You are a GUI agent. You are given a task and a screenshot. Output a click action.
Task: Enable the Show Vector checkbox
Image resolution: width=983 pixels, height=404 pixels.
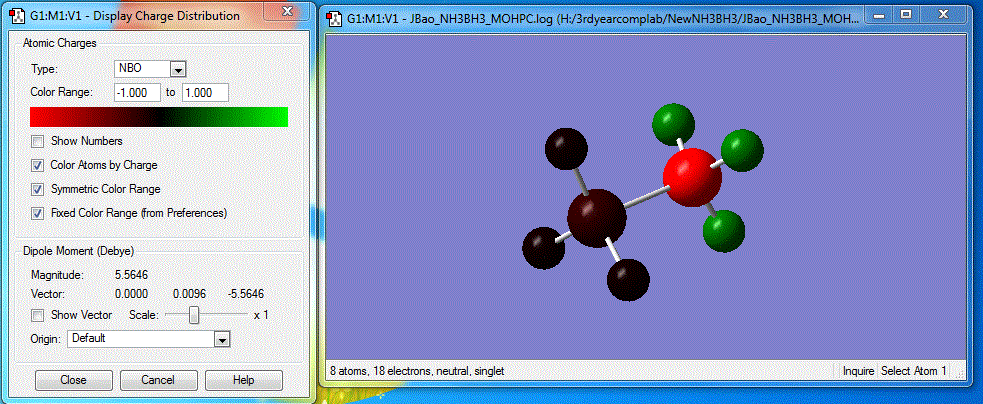click(x=38, y=315)
